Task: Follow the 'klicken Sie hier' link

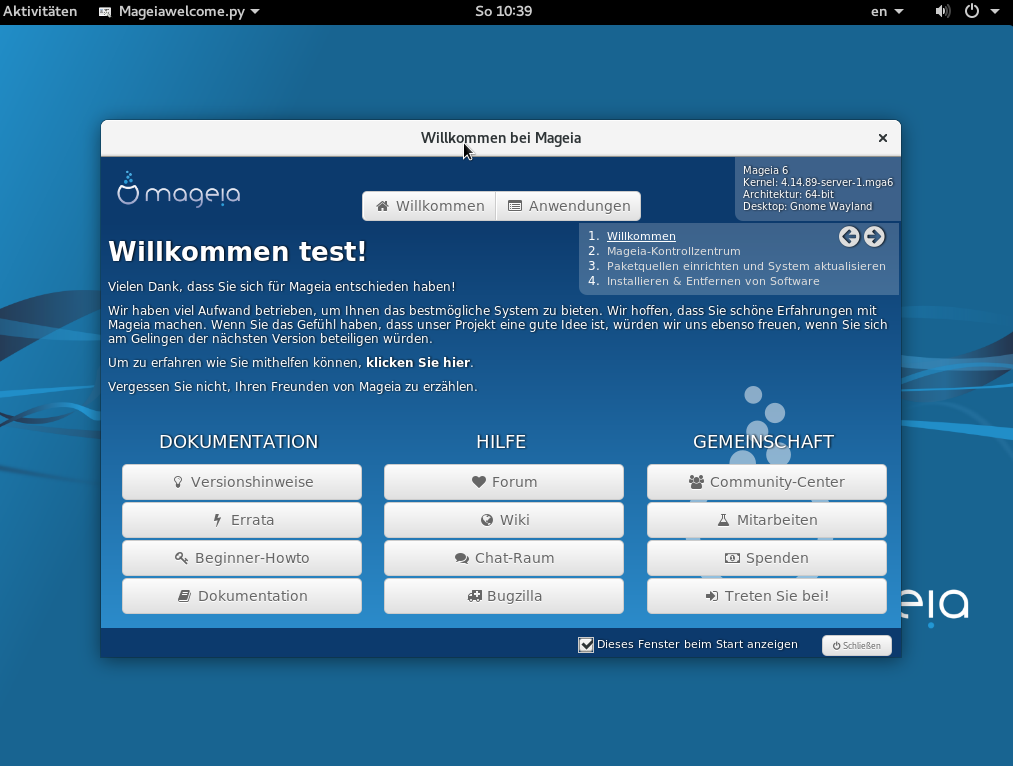Action: (417, 363)
